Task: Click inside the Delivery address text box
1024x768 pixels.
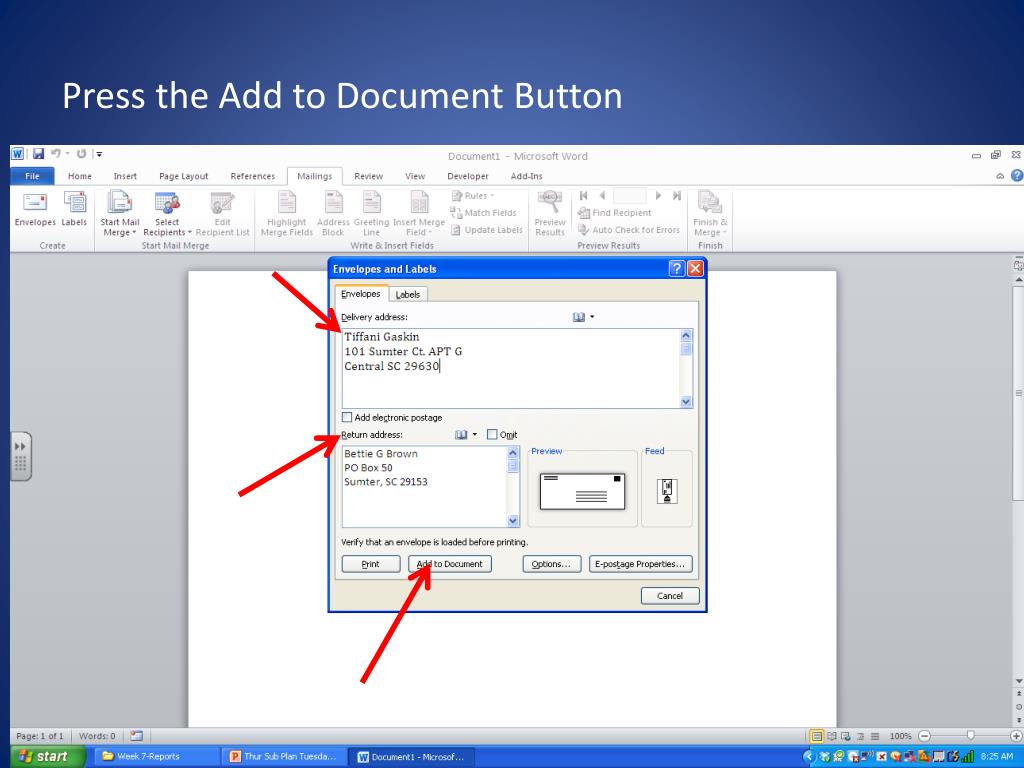Action: (511, 369)
